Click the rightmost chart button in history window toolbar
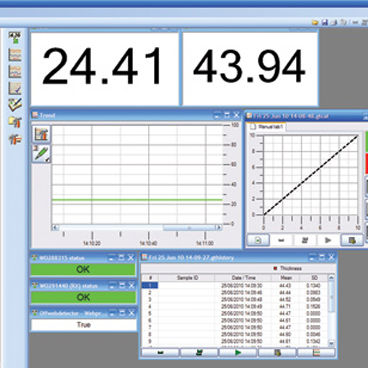The image size is (368, 368). coord(316,352)
